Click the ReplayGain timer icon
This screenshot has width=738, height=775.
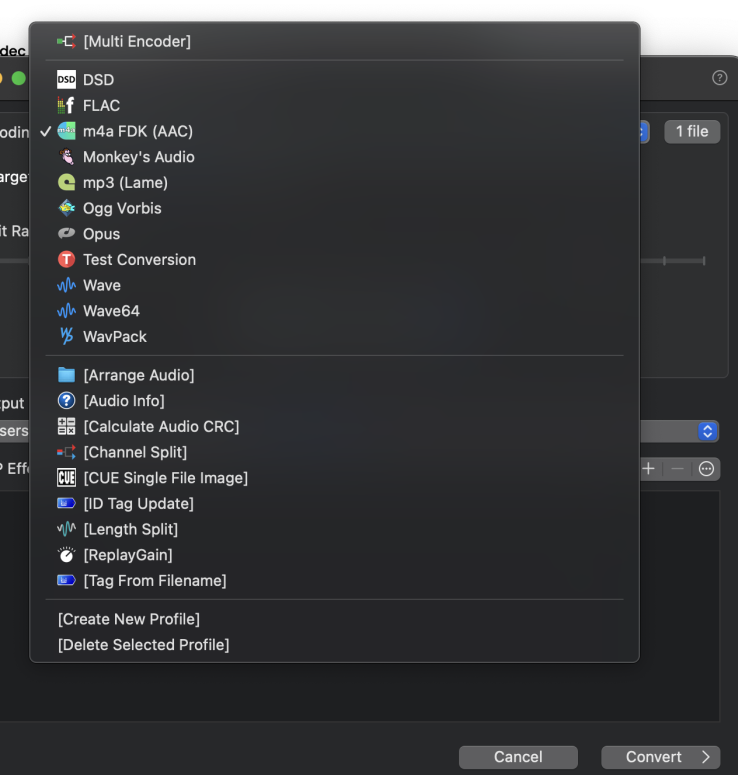click(x=66, y=555)
